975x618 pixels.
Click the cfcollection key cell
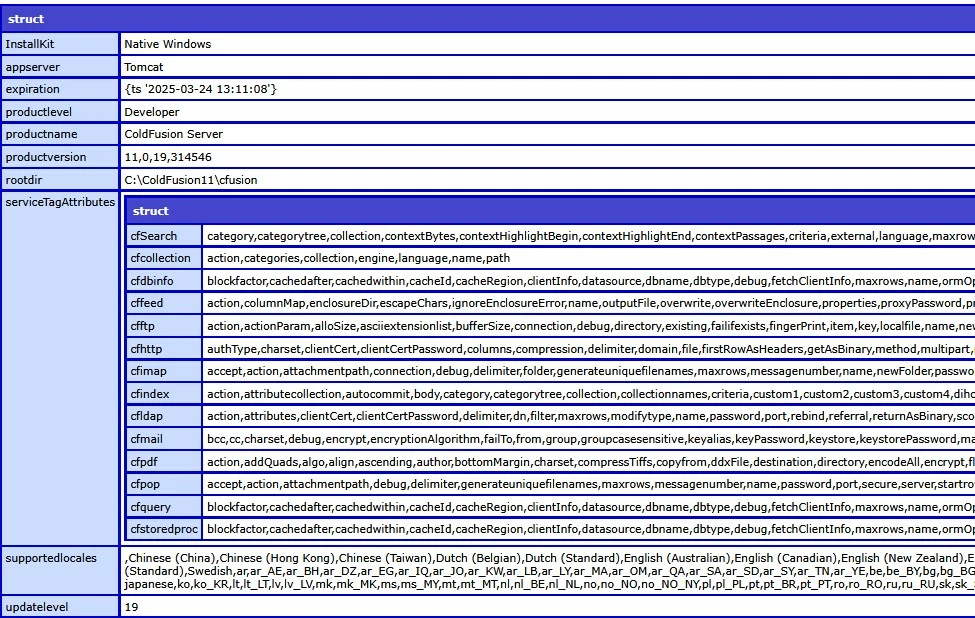pyautogui.click(x=164, y=258)
